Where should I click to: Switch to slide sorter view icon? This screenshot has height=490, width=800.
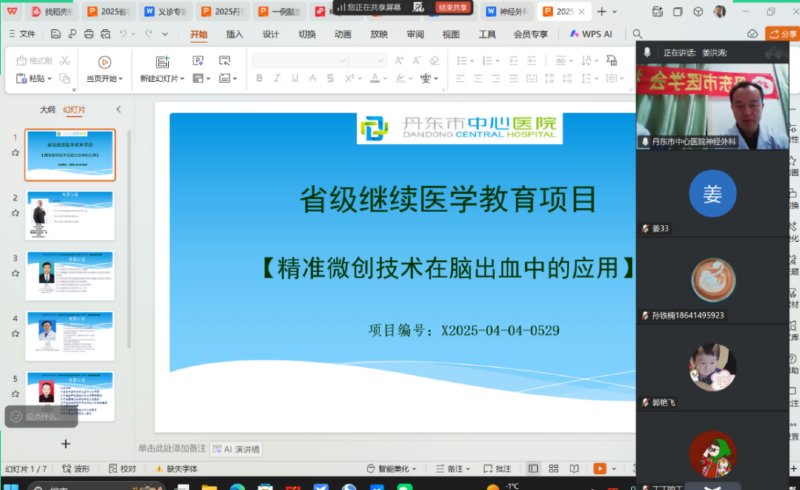(x=552, y=468)
